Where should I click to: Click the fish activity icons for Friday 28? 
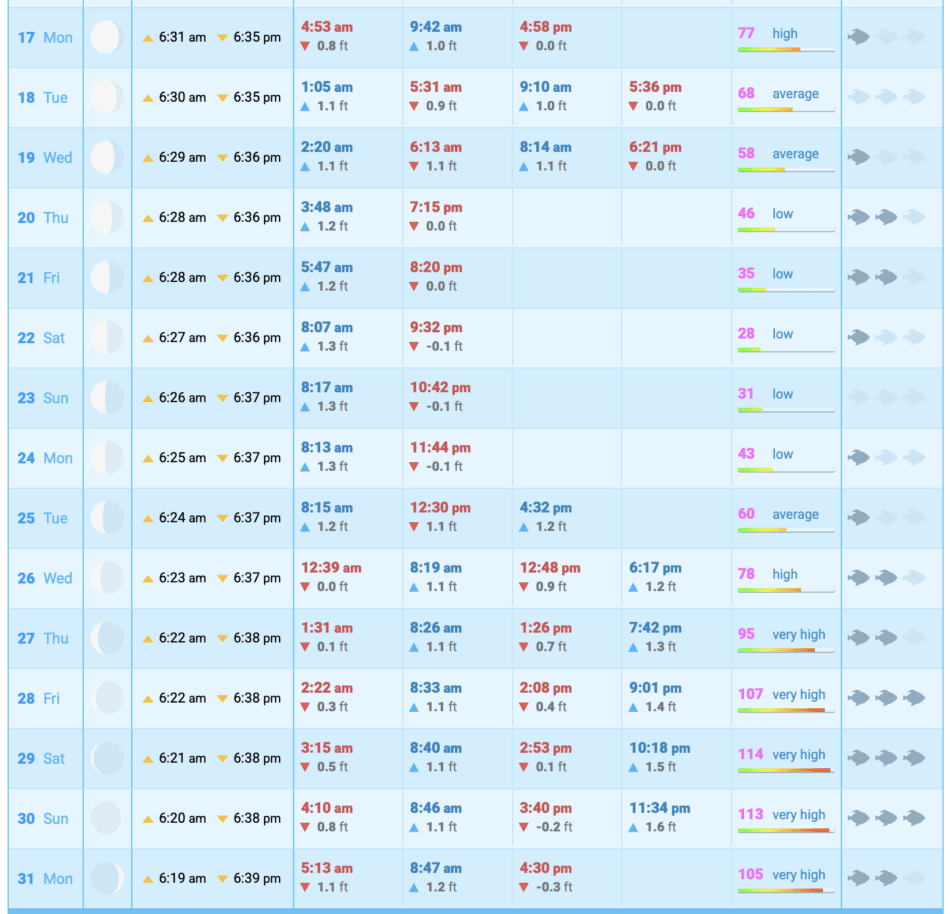(886, 698)
